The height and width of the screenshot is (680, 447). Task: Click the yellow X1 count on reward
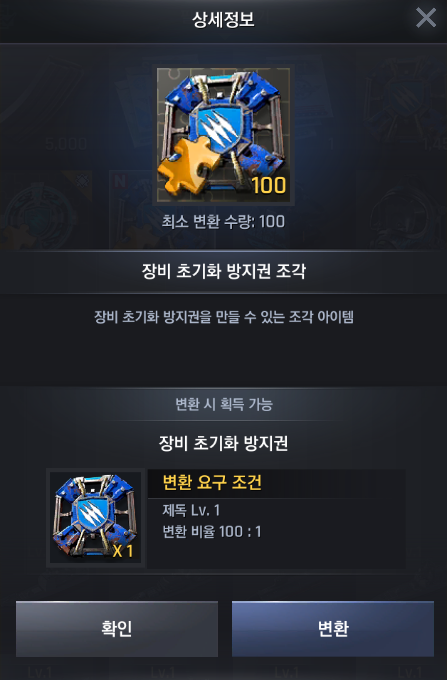(x=123, y=551)
